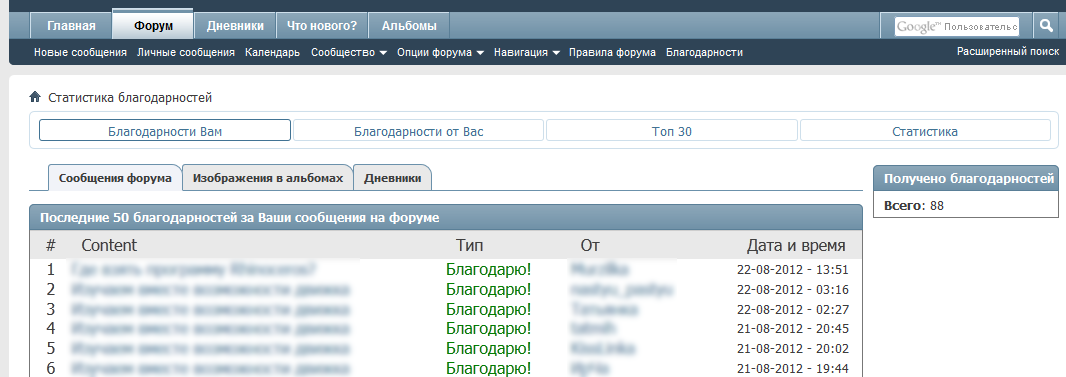Switch to Сообщения форума tab
1066x377 pixels.
click(x=115, y=178)
